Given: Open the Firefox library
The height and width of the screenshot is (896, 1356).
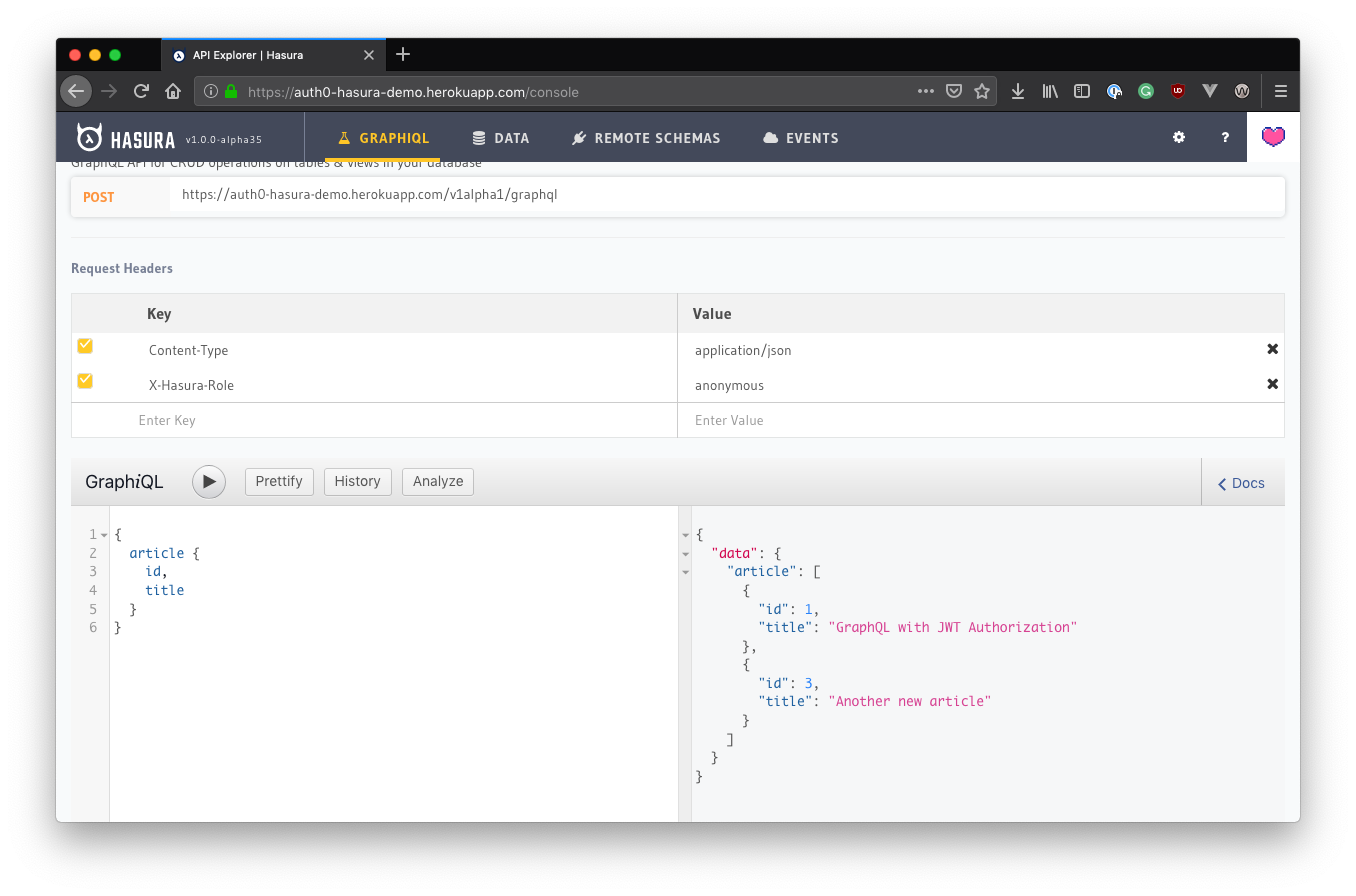Looking at the screenshot, I should 1050,91.
